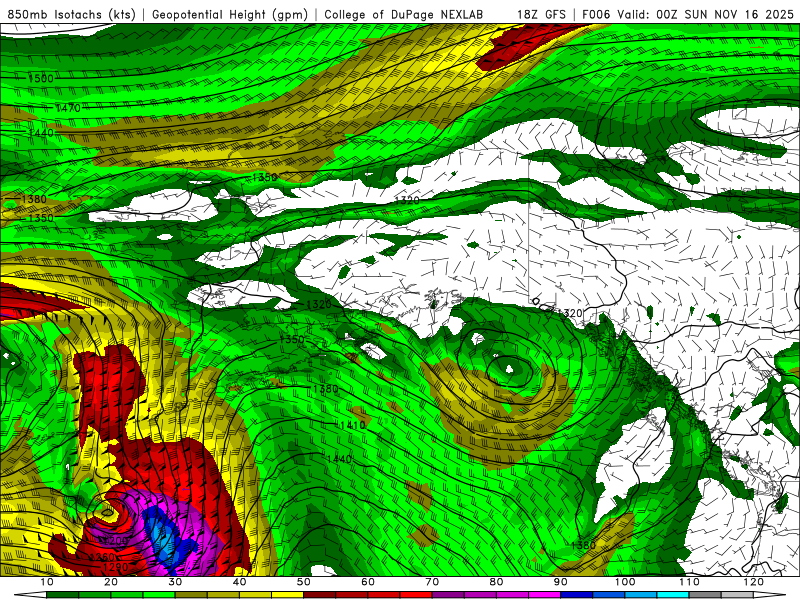Click the 1380 label in the lower right ocean area
The image size is (800, 600).
click(x=583, y=545)
